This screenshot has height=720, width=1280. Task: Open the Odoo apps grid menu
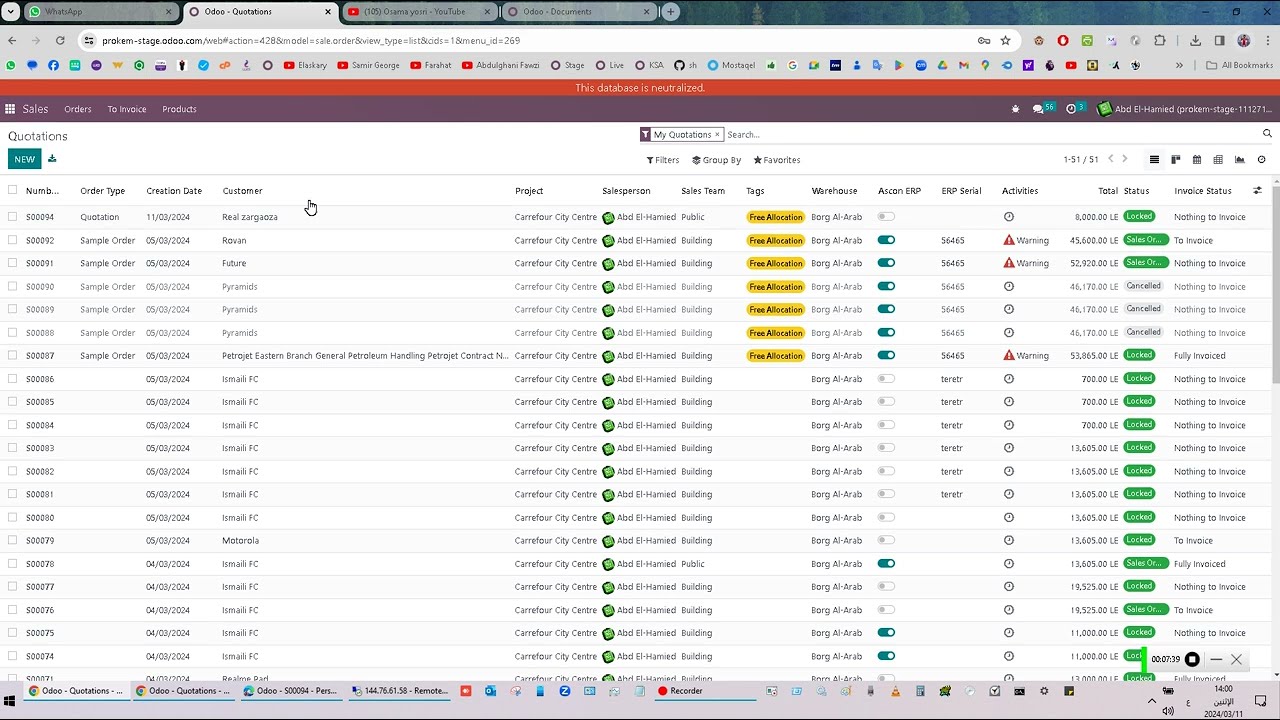[10, 109]
